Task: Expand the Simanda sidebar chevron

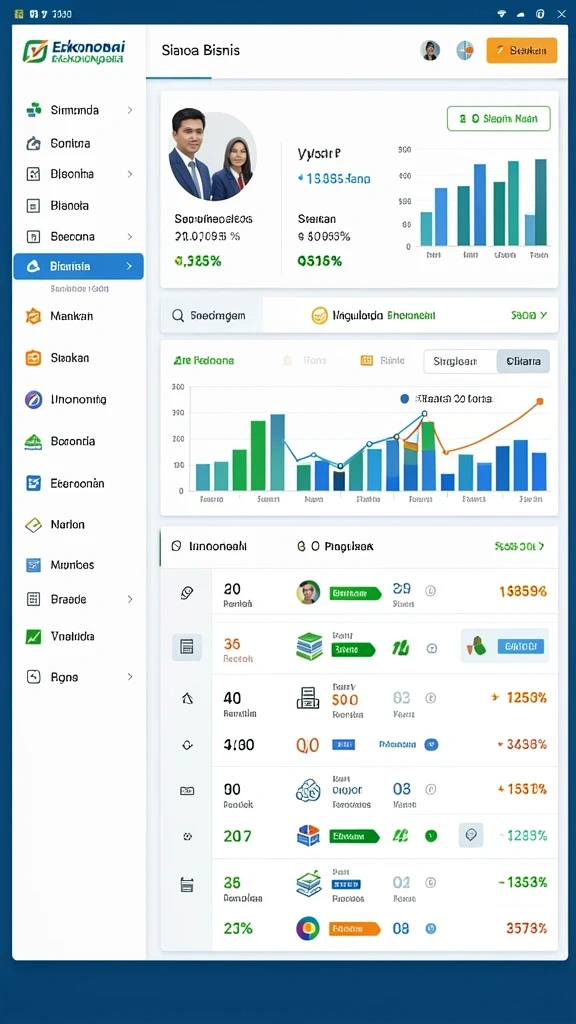Action: click(x=130, y=110)
